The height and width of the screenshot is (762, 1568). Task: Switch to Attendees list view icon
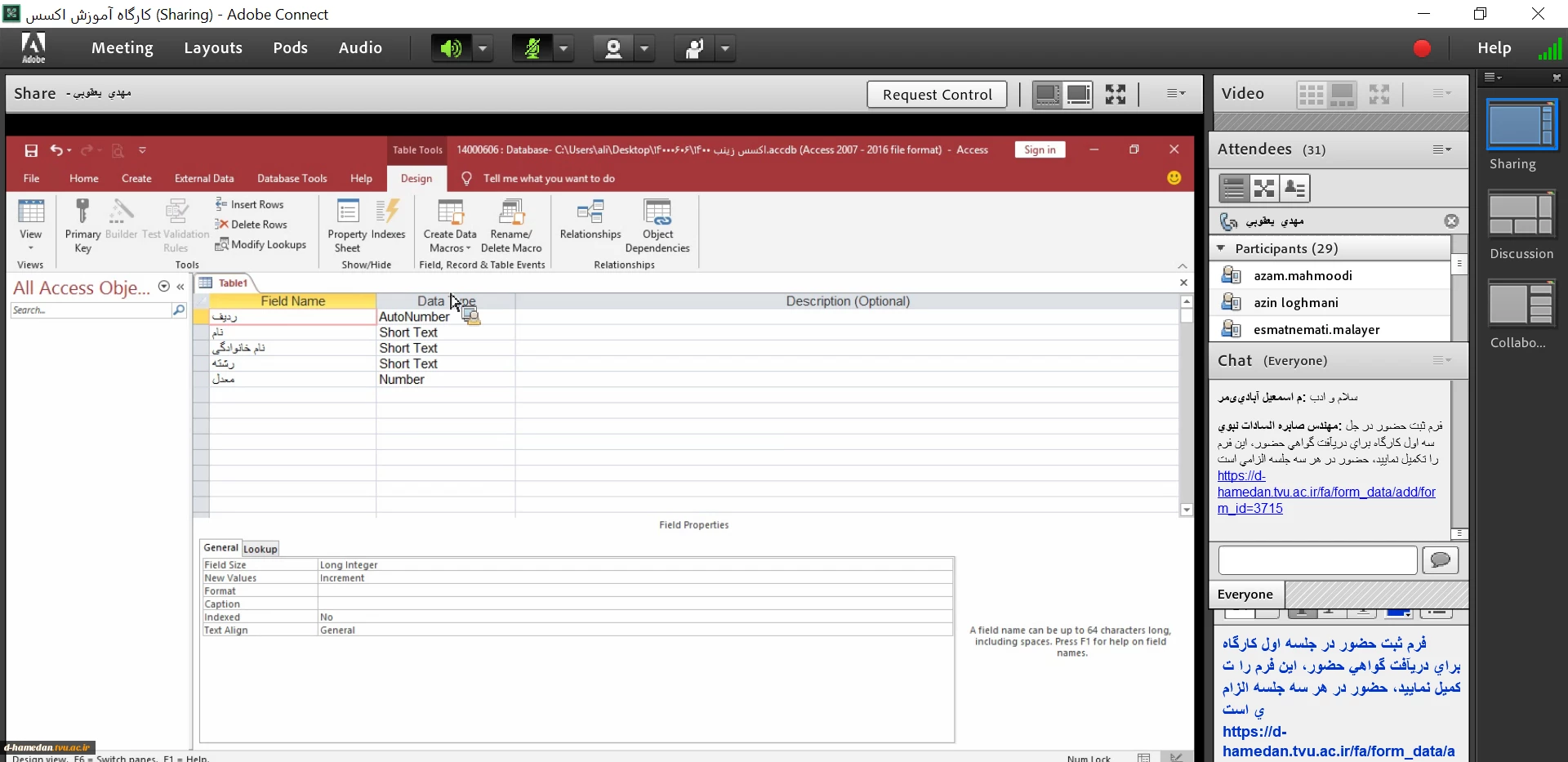[1234, 189]
